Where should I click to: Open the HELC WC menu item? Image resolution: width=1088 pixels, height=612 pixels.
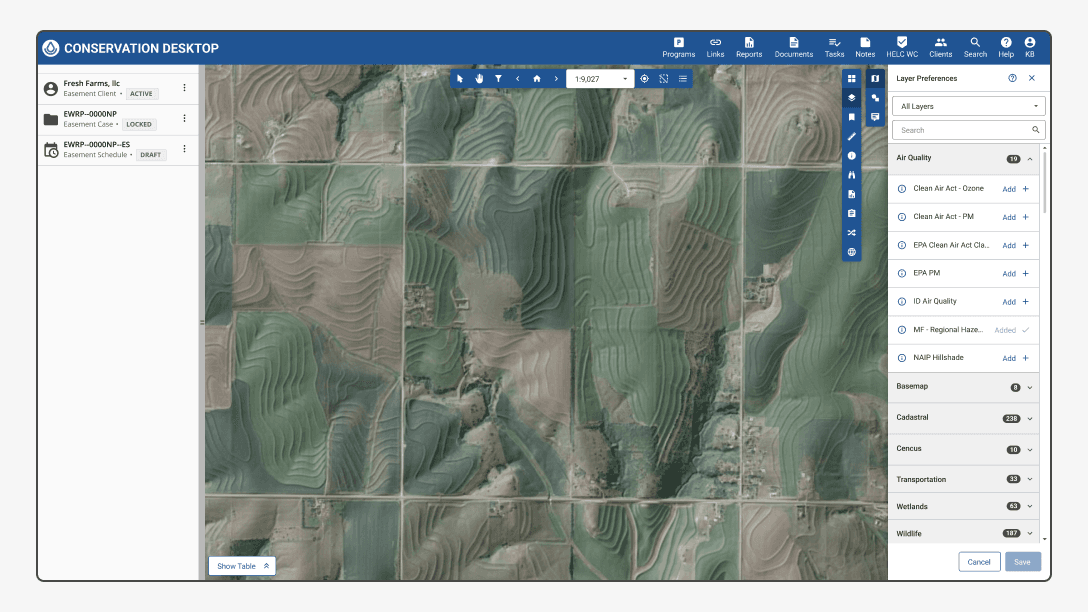pos(901,47)
